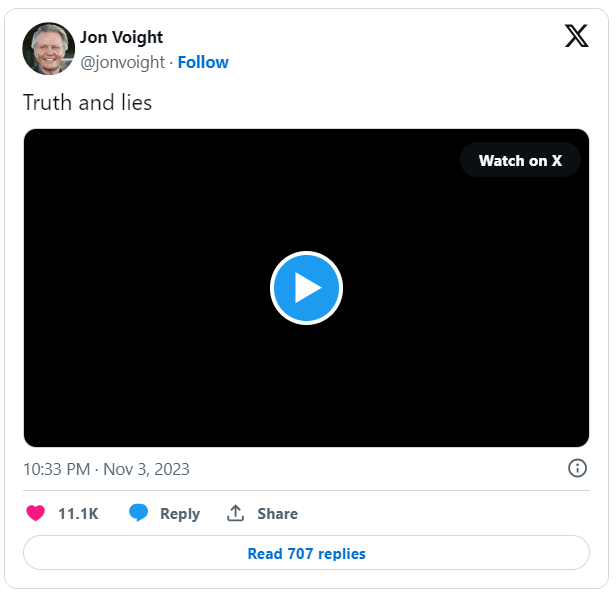Click the @jonvoight handle
This screenshot has width=616, height=598.
[x=123, y=62]
